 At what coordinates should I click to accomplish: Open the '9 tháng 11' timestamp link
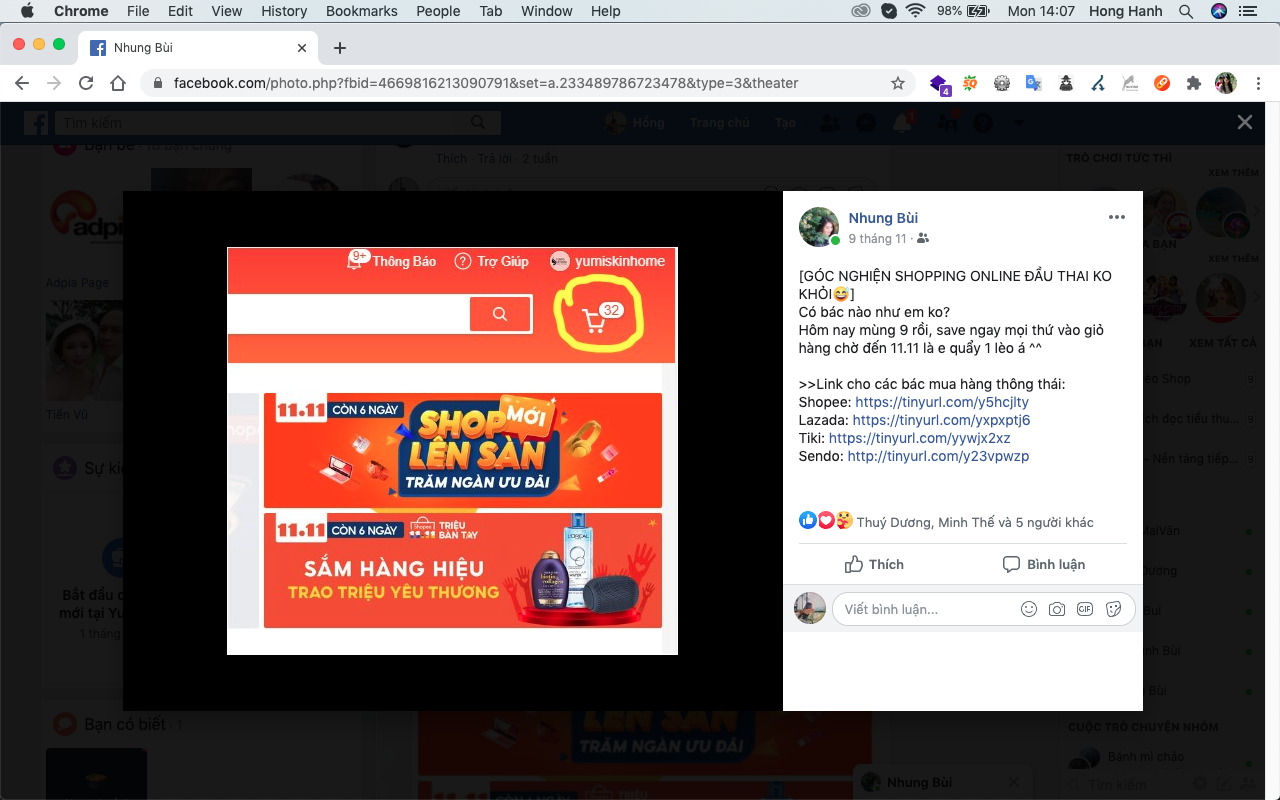(x=877, y=239)
